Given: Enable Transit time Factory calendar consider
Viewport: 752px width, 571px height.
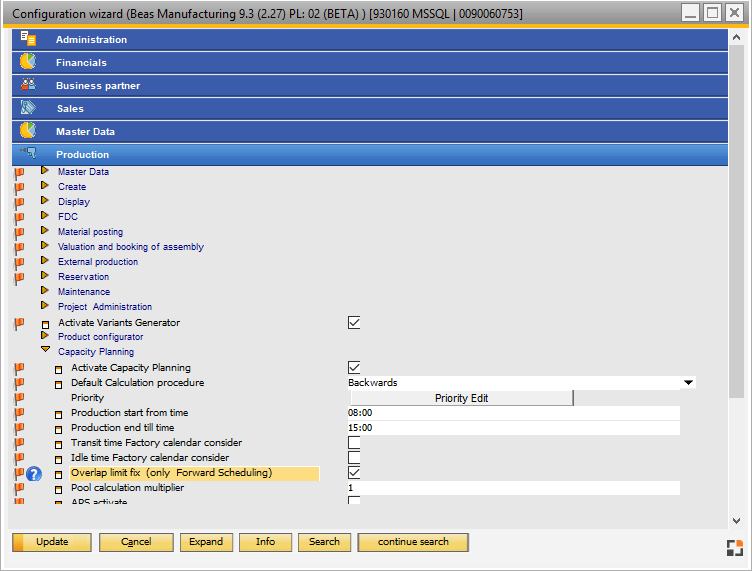Looking at the screenshot, I should click(x=354, y=442).
